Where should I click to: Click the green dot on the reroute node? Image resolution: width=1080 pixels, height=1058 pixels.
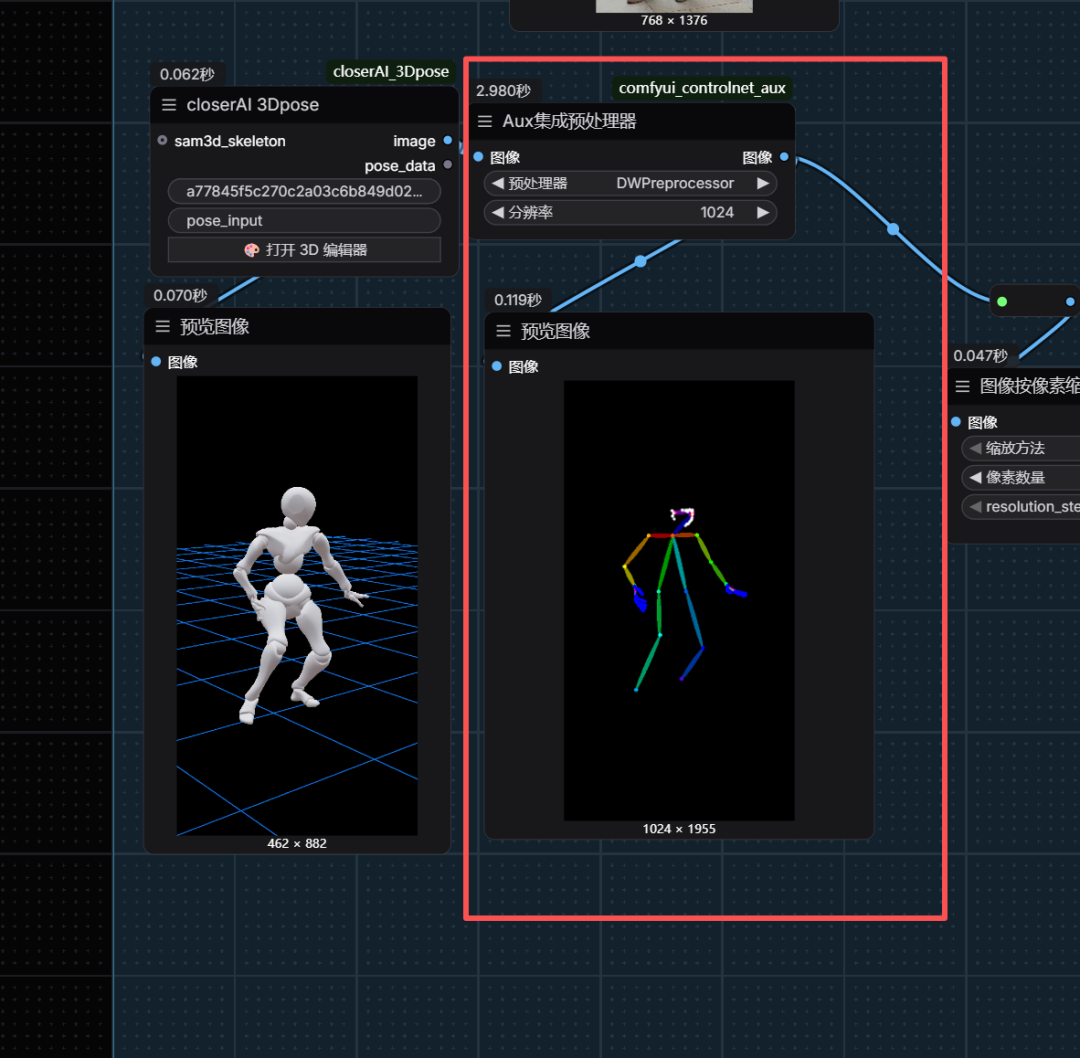[x=1002, y=301]
